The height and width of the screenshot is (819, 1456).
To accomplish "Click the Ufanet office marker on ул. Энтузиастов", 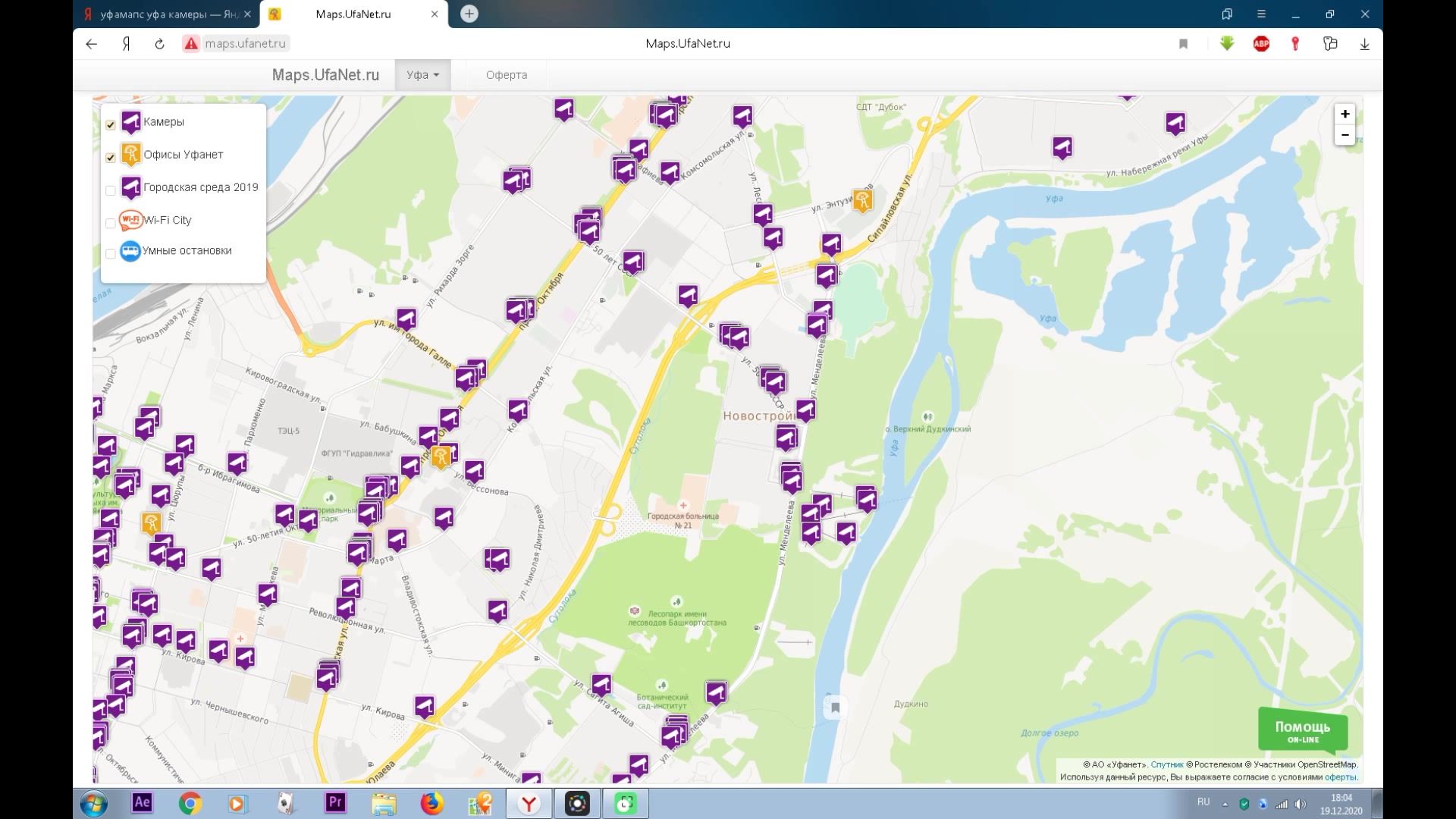I will click(862, 200).
